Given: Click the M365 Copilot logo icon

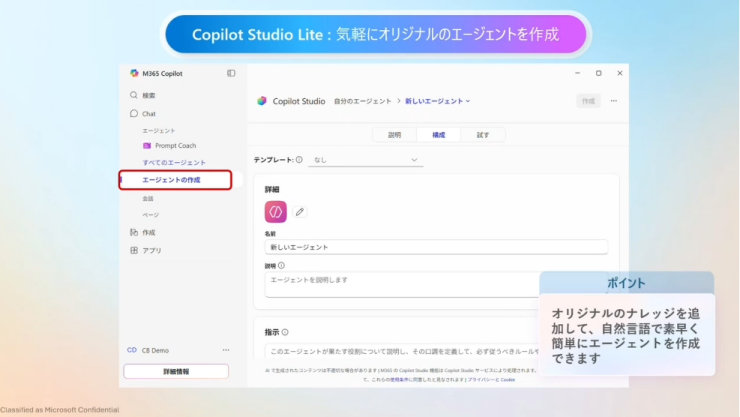Looking at the screenshot, I should (134, 73).
